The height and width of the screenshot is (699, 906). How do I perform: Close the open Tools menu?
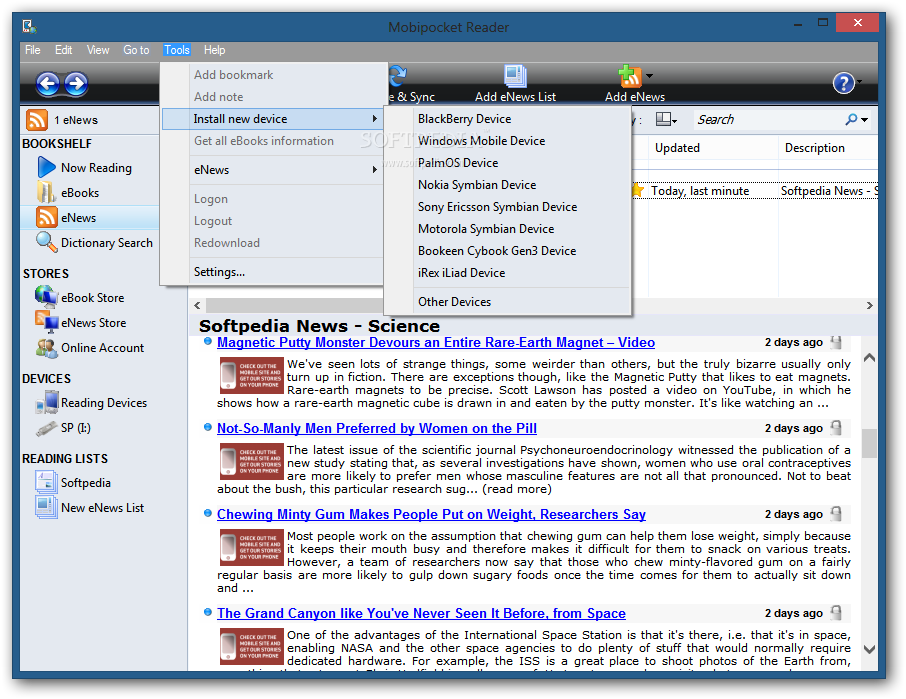point(176,50)
